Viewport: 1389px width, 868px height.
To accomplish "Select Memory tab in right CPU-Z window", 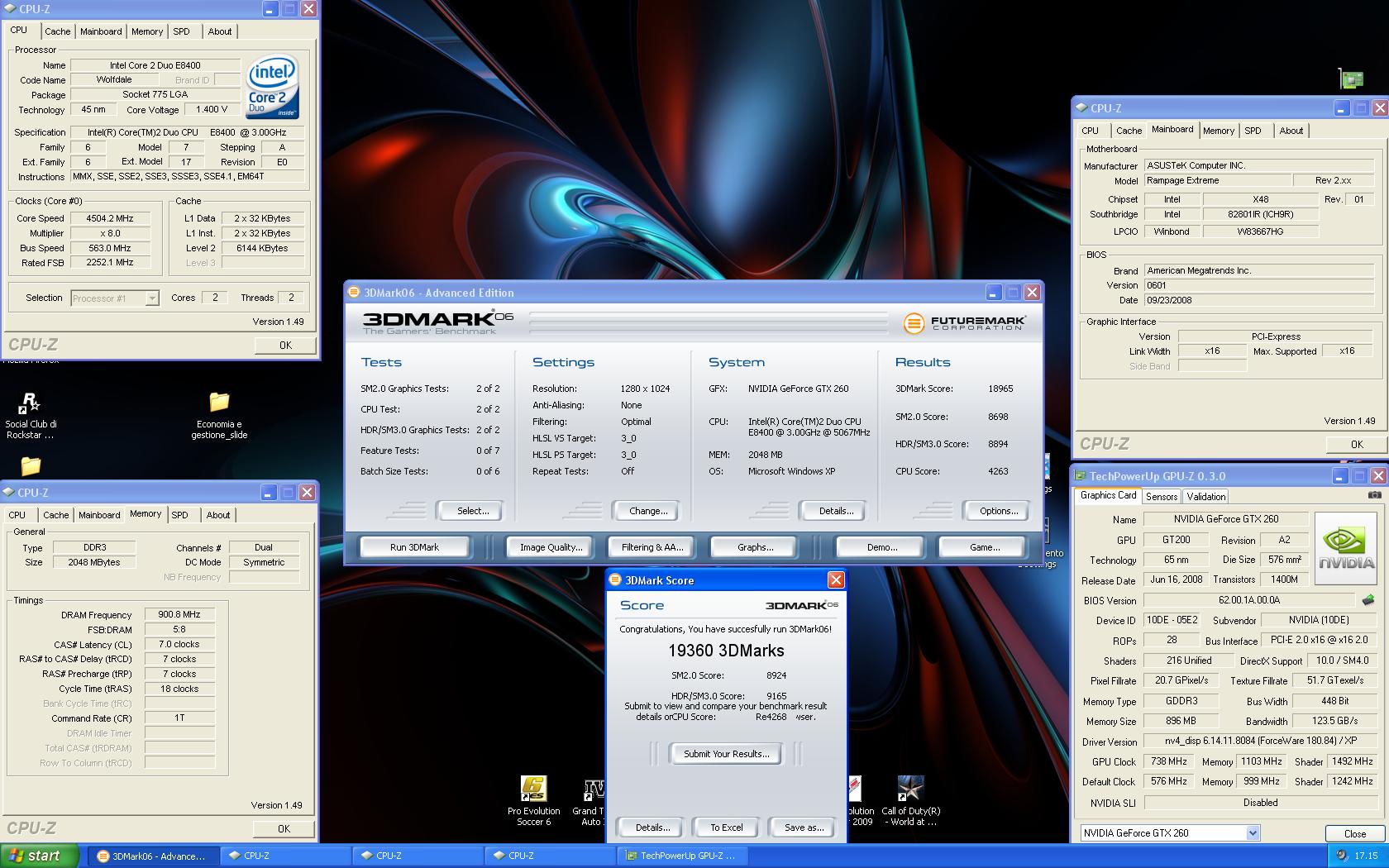I will coord(1219,131).
